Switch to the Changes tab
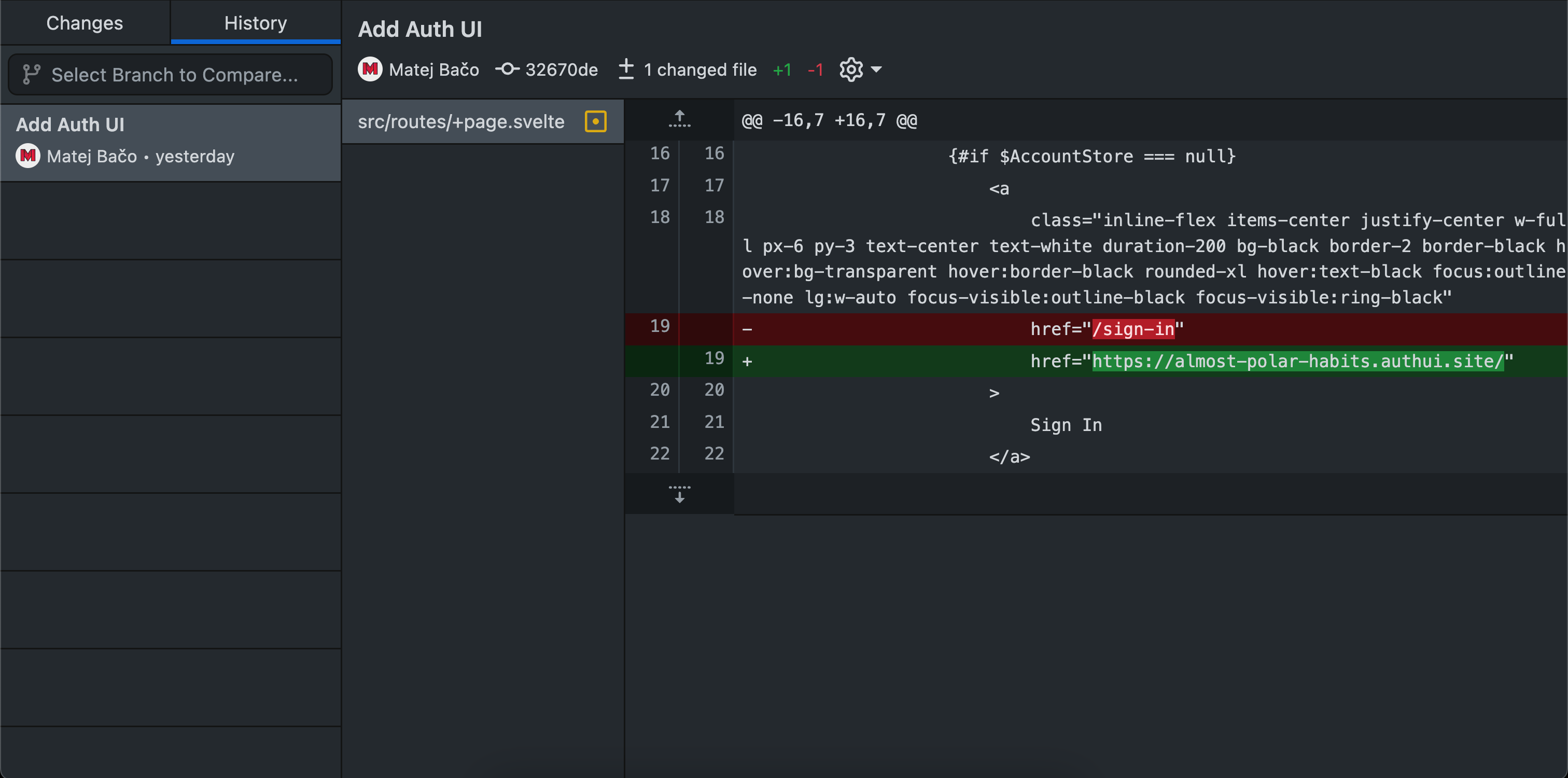The image size is (1568, 778). click(x=85, y=23)
